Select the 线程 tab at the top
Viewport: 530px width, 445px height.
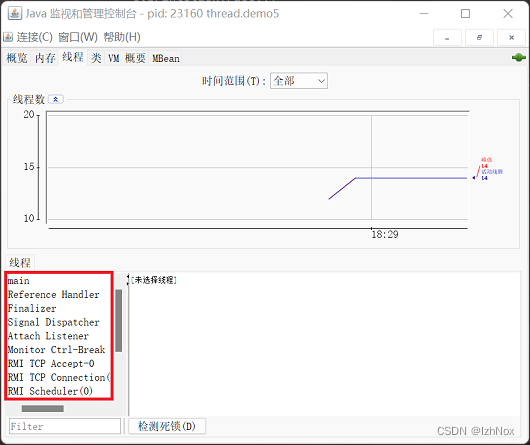click(x=73, y=57)
